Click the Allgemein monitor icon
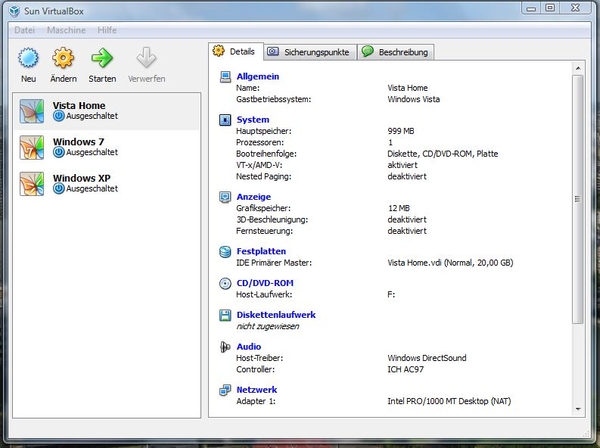This screenshot has height=448, width=600. click(225, 77)
